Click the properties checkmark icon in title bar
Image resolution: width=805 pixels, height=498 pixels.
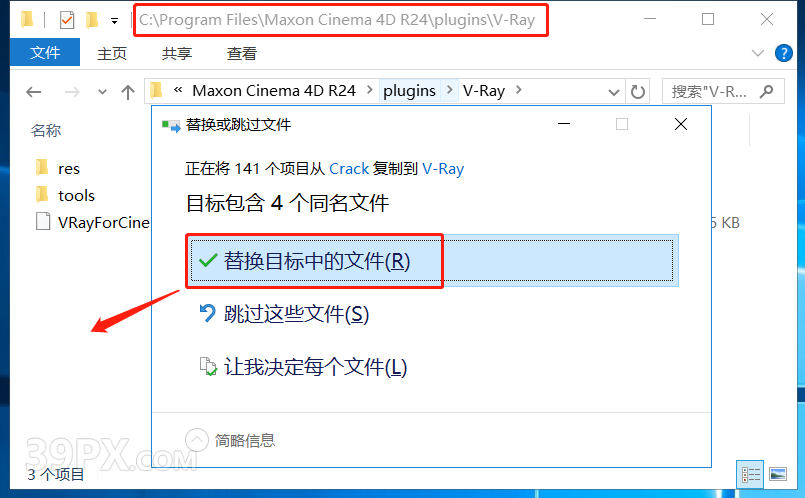(67, 20)
